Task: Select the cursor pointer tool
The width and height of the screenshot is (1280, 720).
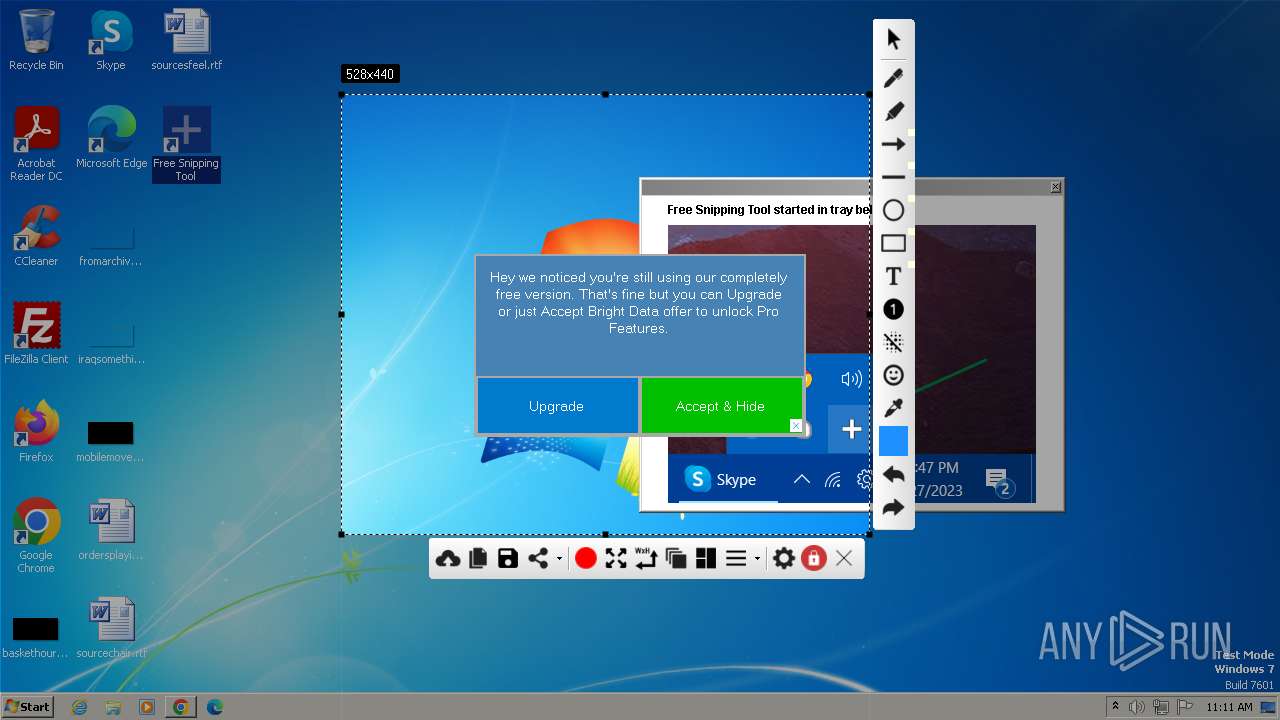Action: pyautogui.click(x=893, y=40)
